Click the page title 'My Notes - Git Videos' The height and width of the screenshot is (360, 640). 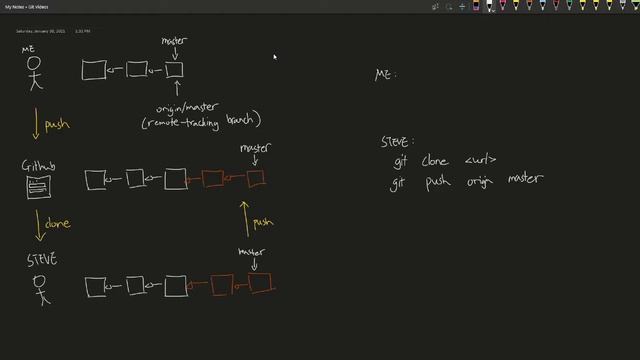27,7
